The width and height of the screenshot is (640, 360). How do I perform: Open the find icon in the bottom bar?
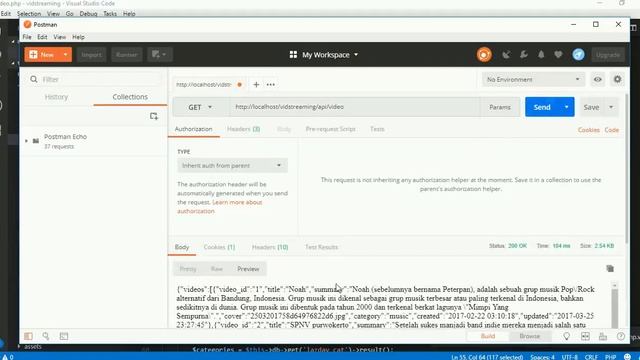[46, 336]
